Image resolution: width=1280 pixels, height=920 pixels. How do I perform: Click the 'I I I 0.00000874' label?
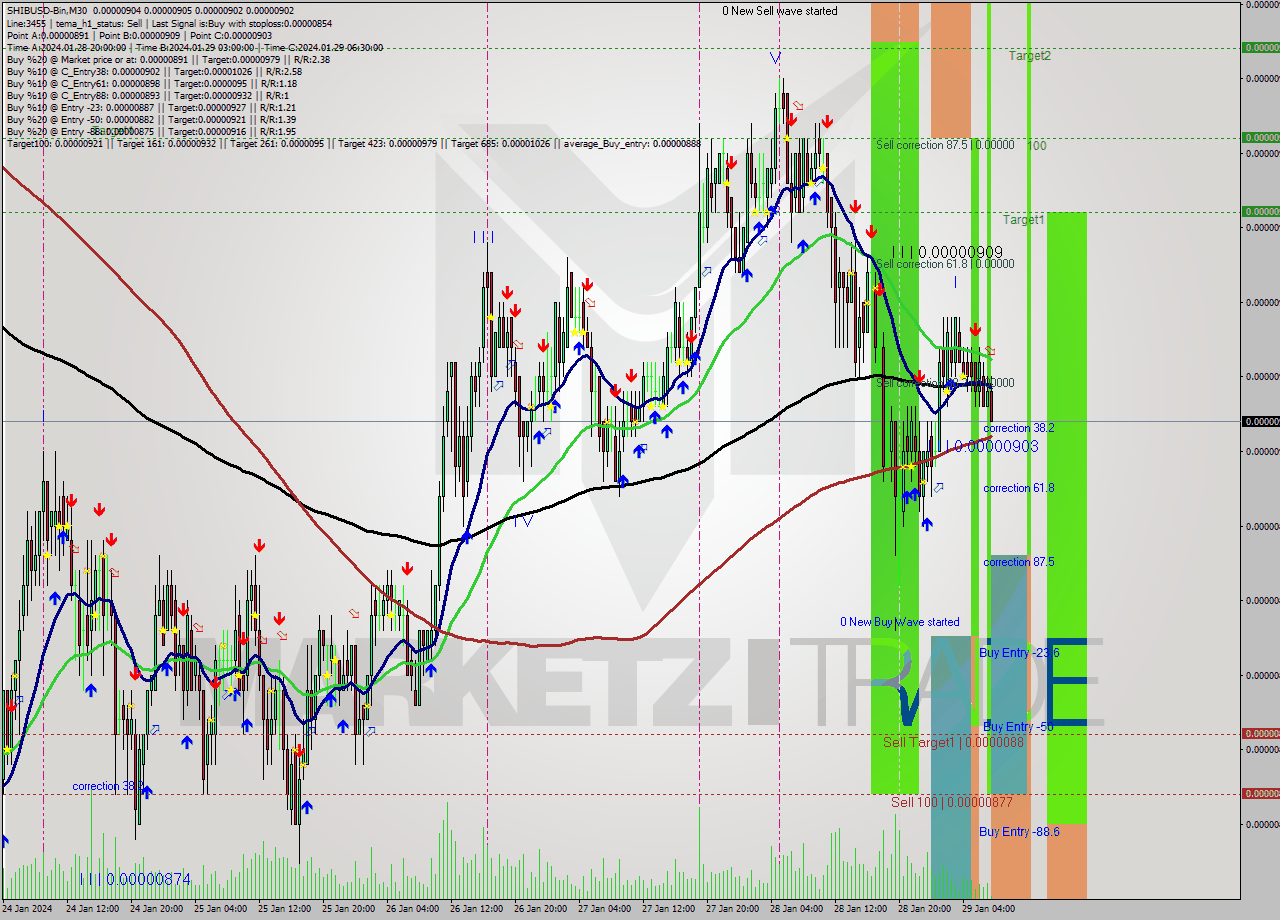coord(136,879)
